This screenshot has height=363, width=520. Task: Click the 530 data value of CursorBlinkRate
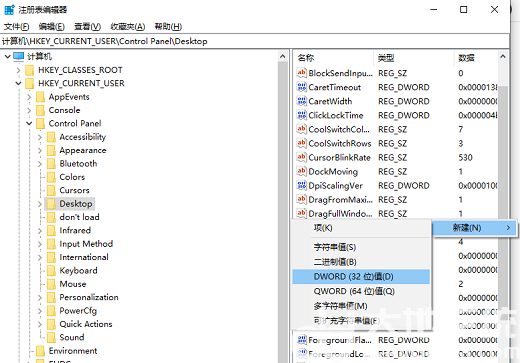(465, 157)
